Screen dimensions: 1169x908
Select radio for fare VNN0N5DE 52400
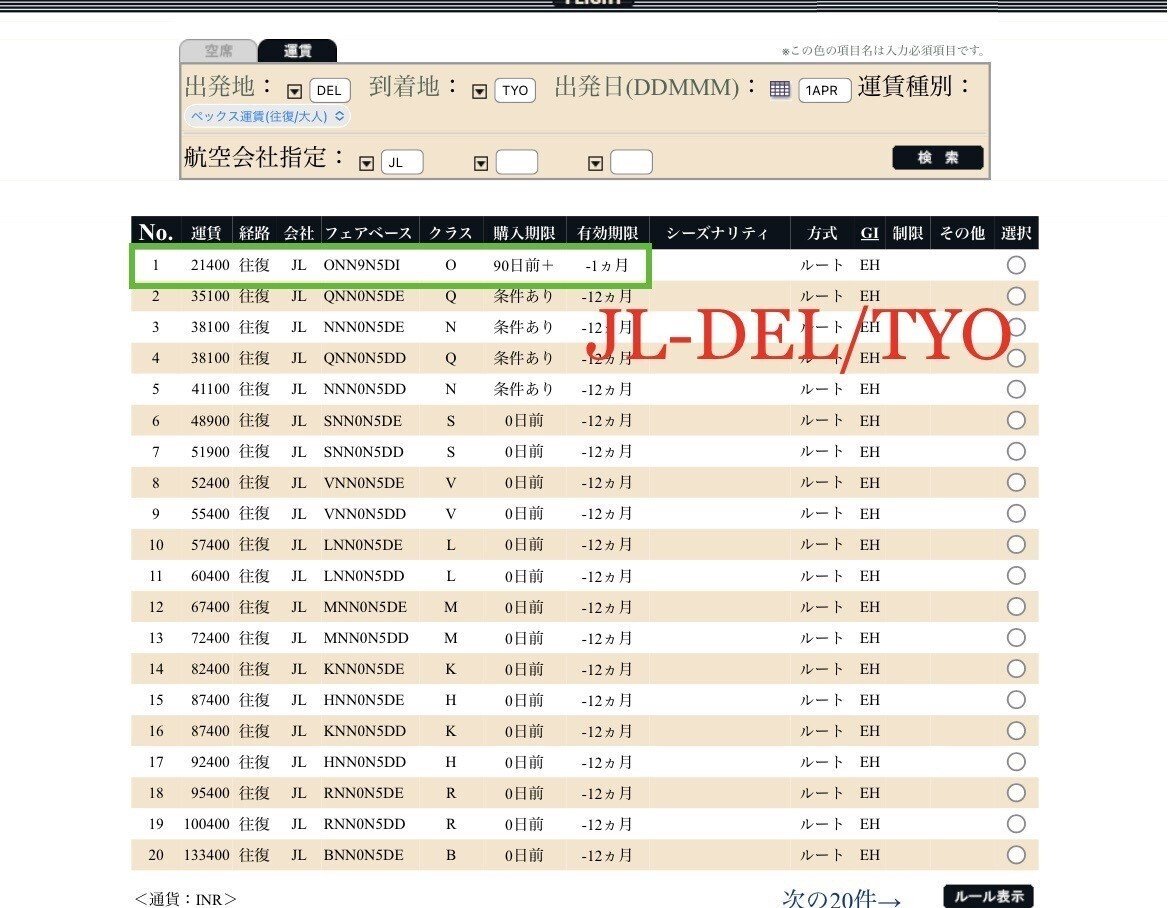point(1015,482)
